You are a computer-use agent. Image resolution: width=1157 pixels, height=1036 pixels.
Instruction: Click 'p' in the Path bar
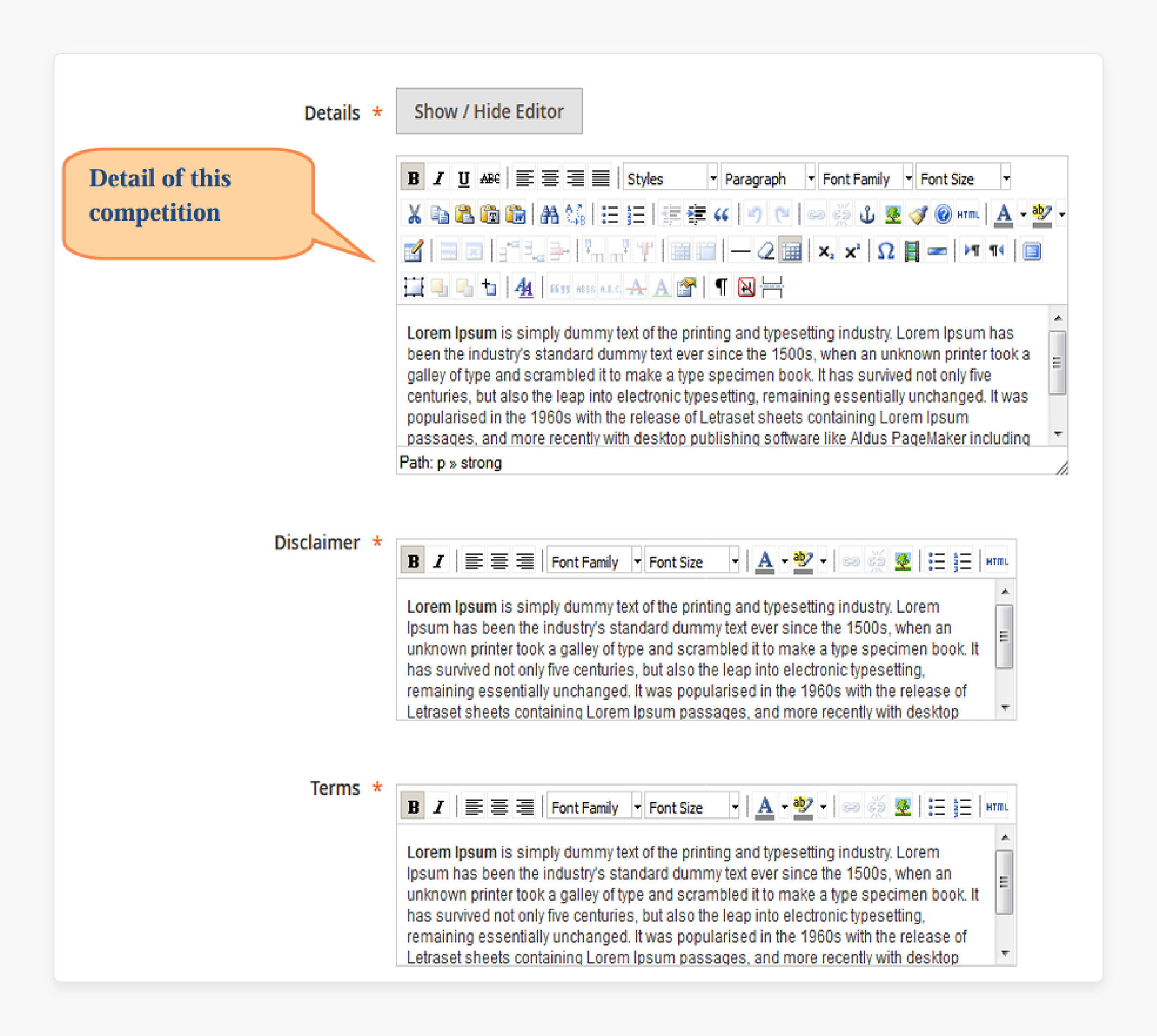441,463
